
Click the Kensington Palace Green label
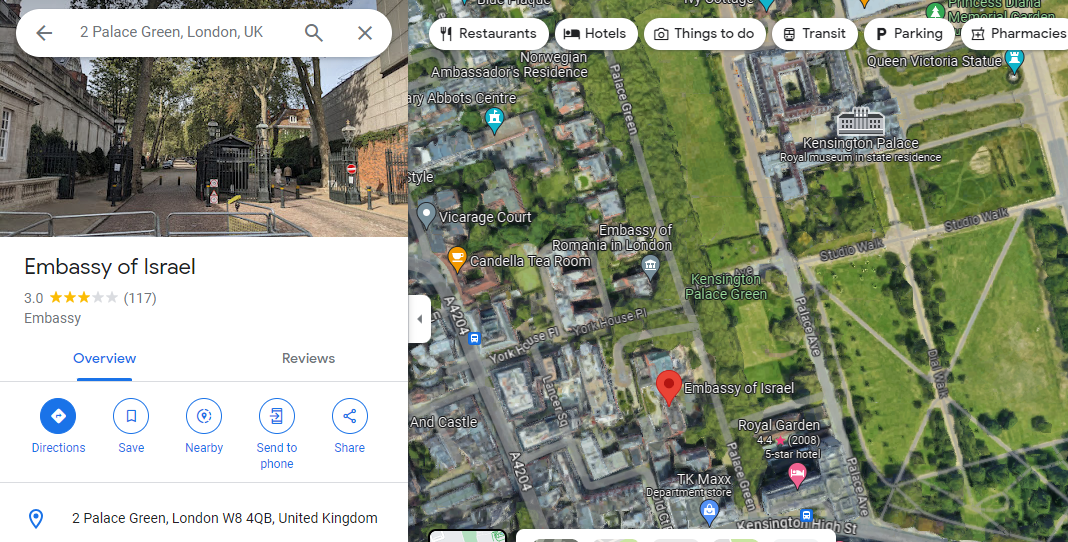coord(725,287)
